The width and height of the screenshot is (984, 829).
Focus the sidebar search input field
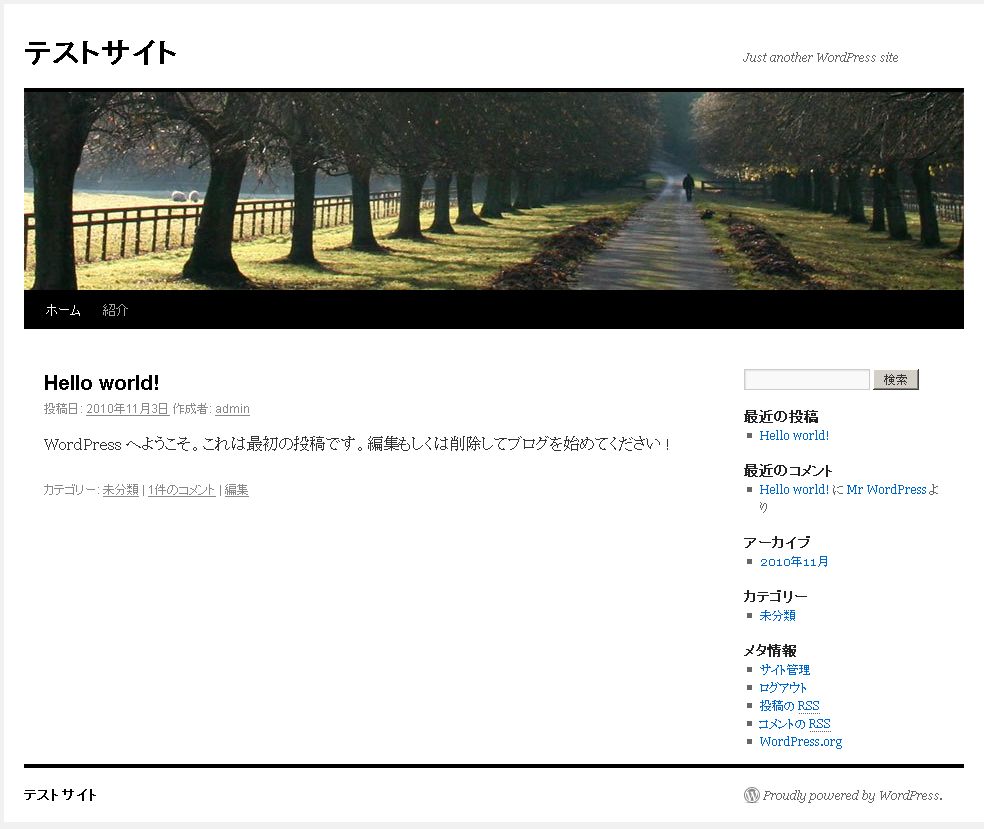[x=806, y=380]
